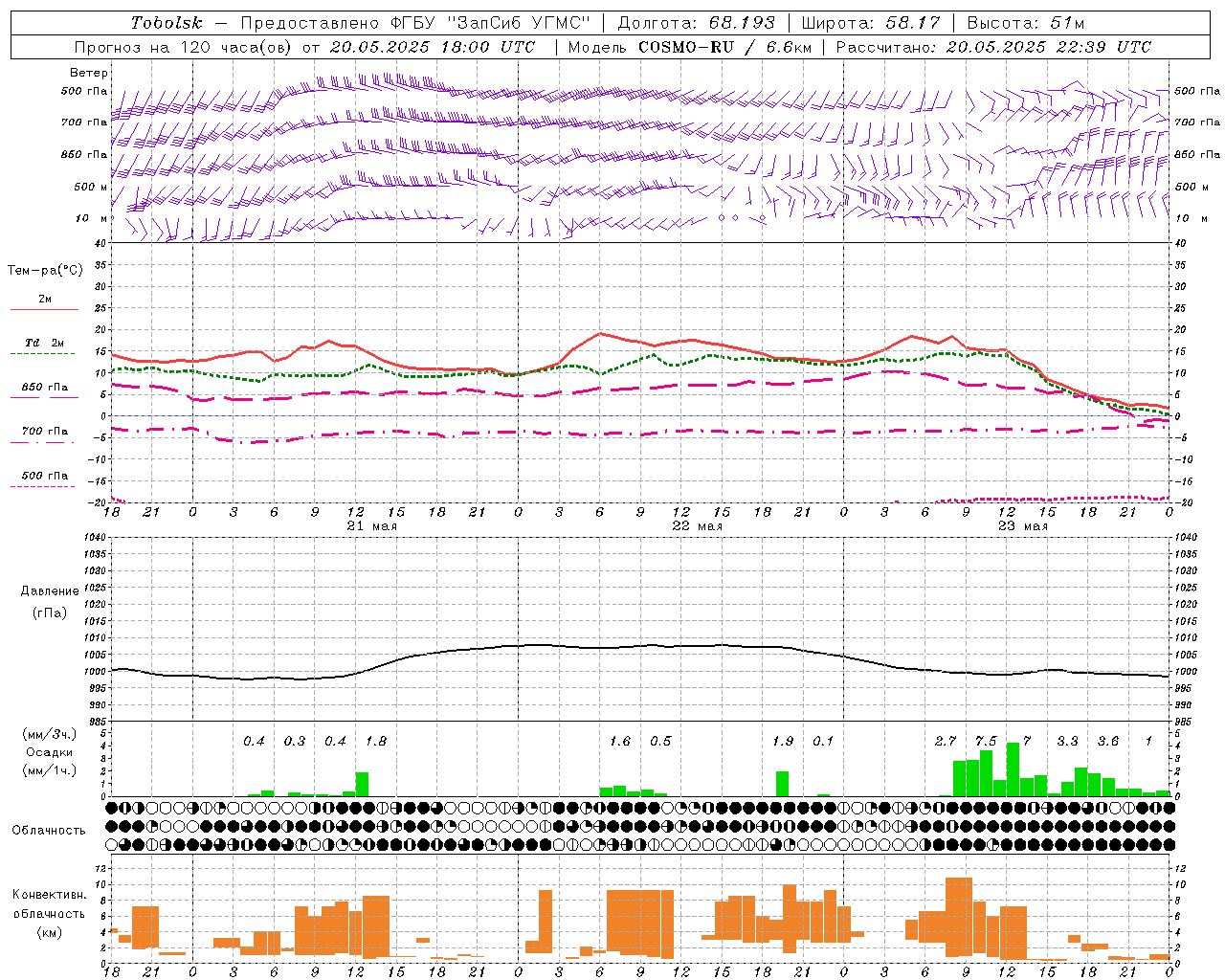The image size is (1225, 980).
Task: Click the 'Ветер' wind panel label
Action: pyautogui.click(x=89, y=73)
